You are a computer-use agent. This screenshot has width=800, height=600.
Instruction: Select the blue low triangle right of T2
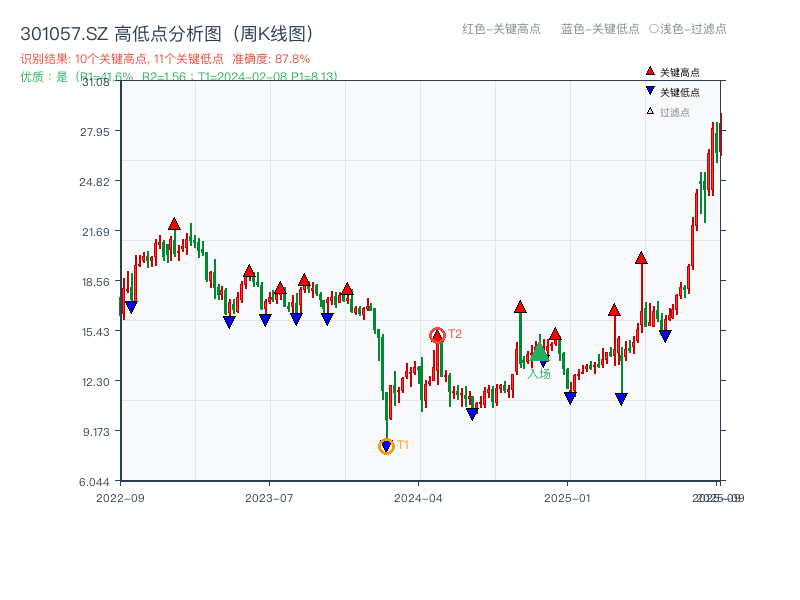(x=472, y=414)
